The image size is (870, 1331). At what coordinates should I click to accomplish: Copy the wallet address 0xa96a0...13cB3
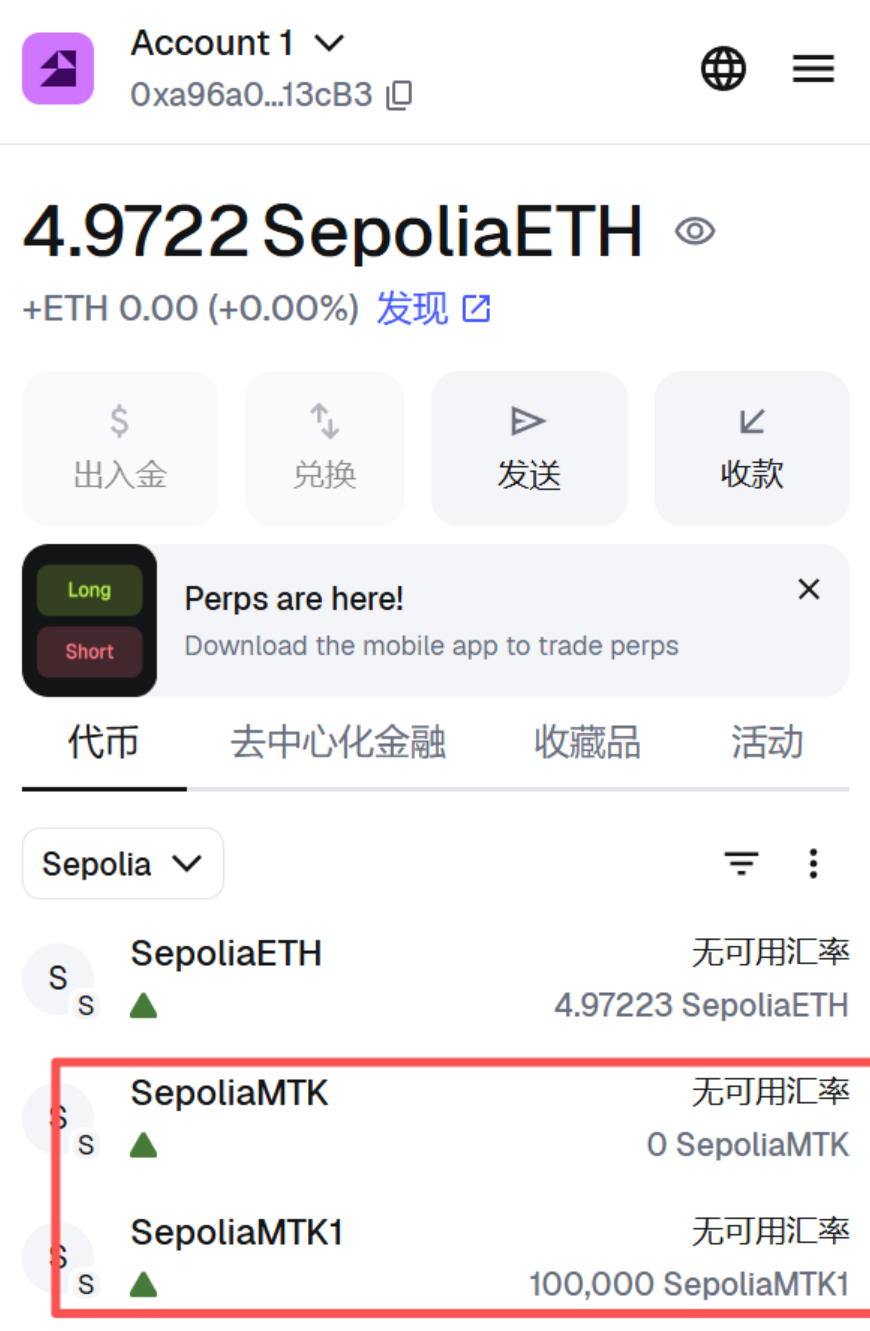pyautogui.click(x=399, y=95)
